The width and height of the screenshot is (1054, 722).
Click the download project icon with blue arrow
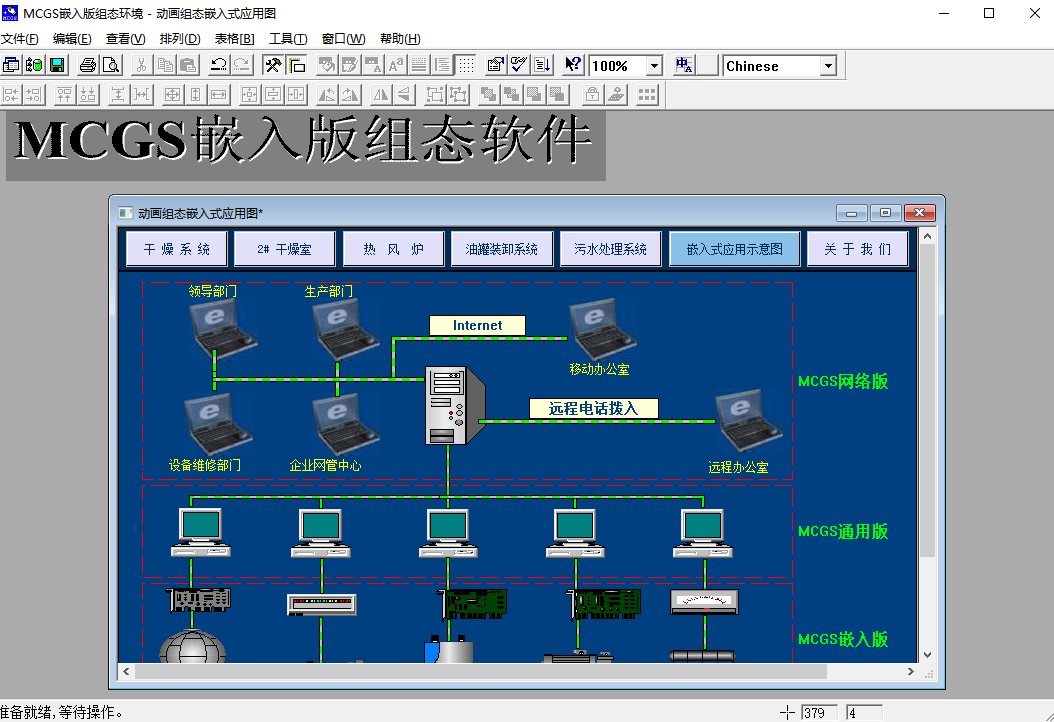click(x=542, y=65)
